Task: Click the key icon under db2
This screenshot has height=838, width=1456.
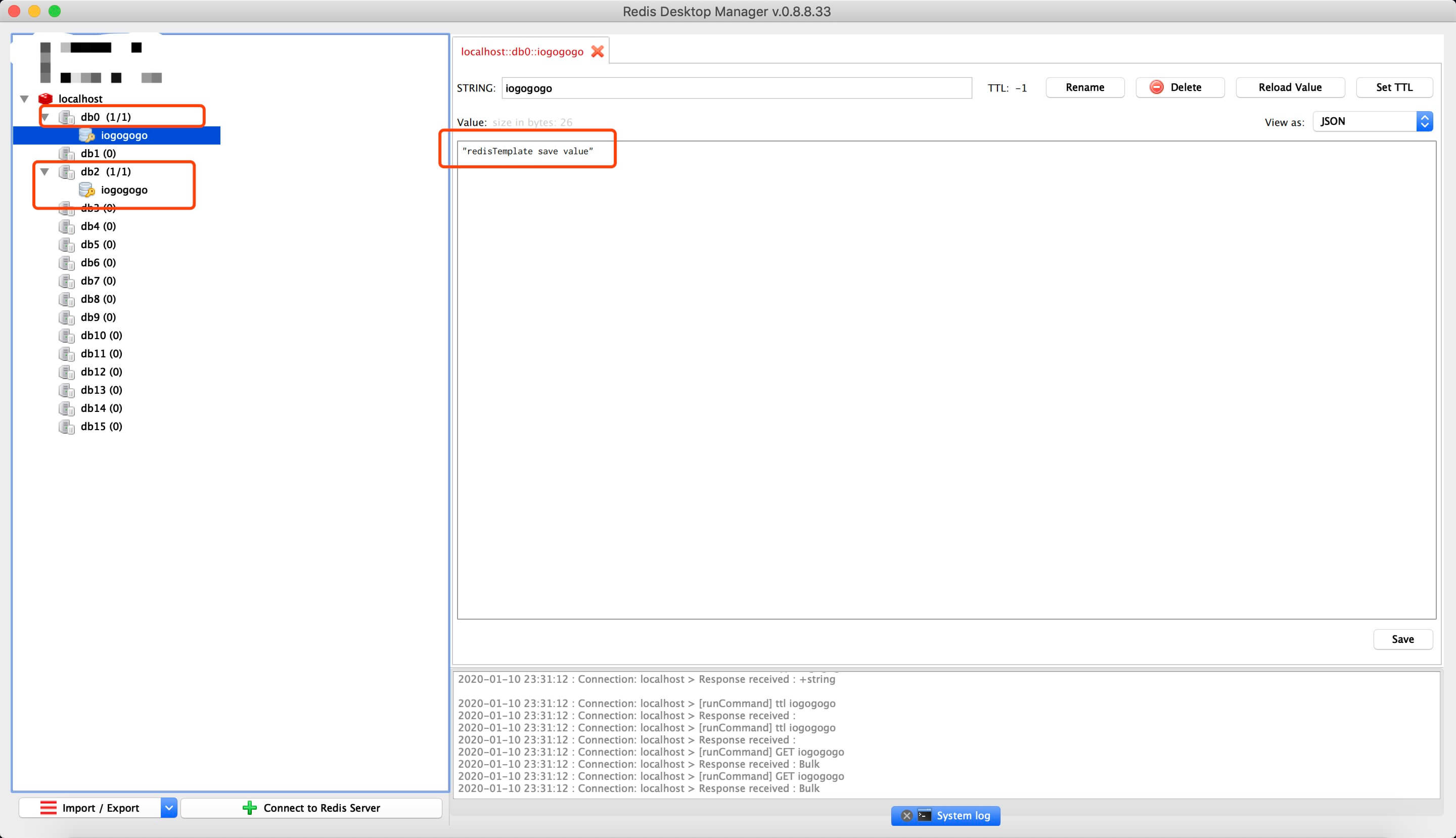Action: click(x=86, y=190)
